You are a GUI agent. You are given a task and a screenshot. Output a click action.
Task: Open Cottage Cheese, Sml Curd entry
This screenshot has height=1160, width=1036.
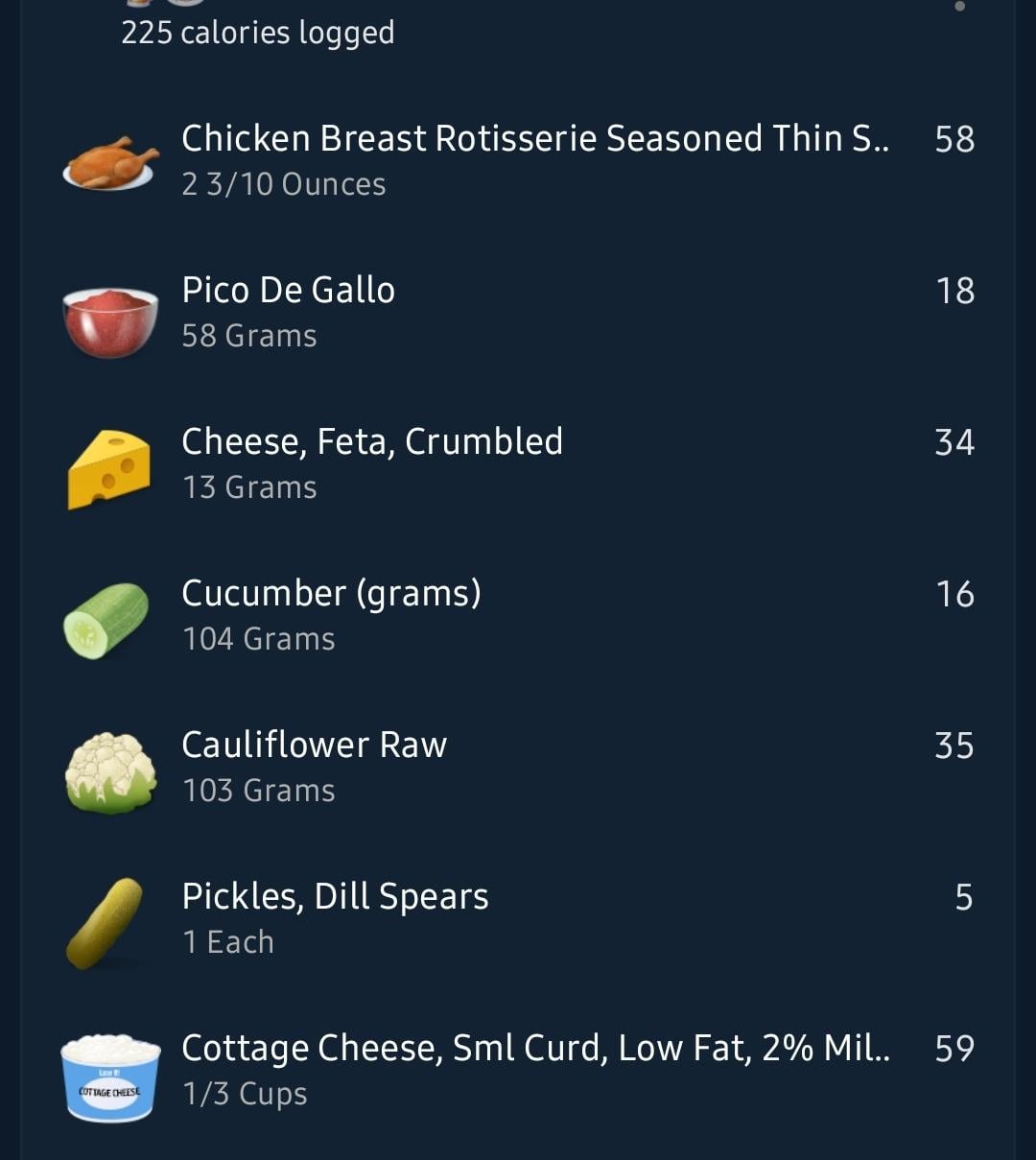(x=518, y=1070)
